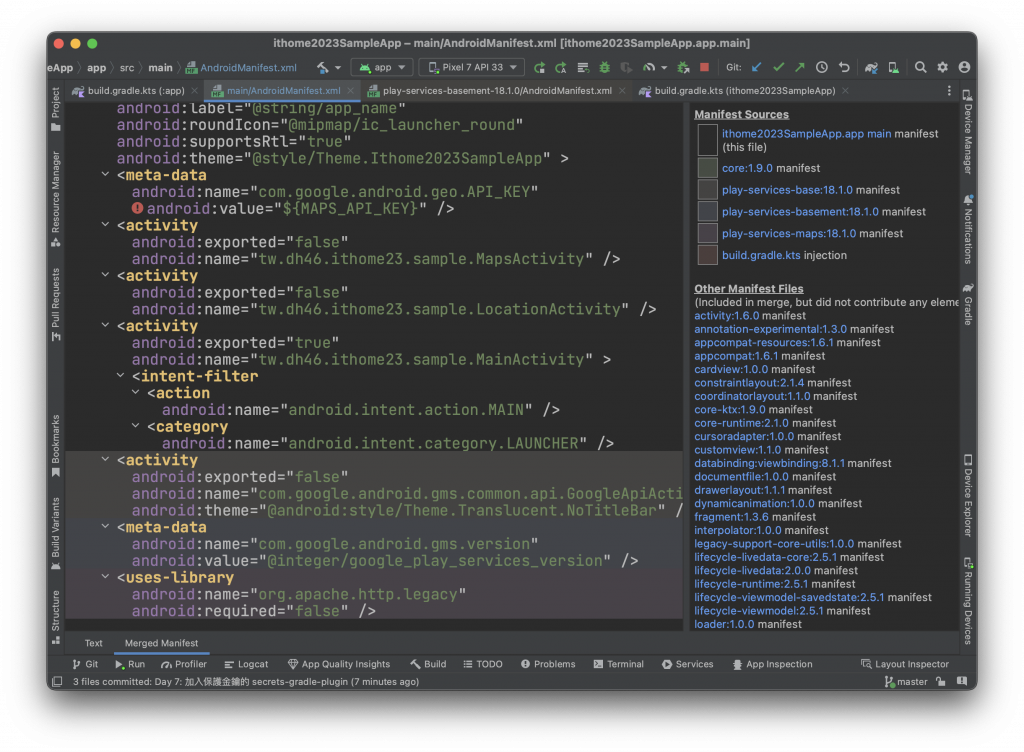Image resolution: width=1024 pixels, height=752 pixels.
Task: Open the Problems tool window
Action: [x=548, y=664]
